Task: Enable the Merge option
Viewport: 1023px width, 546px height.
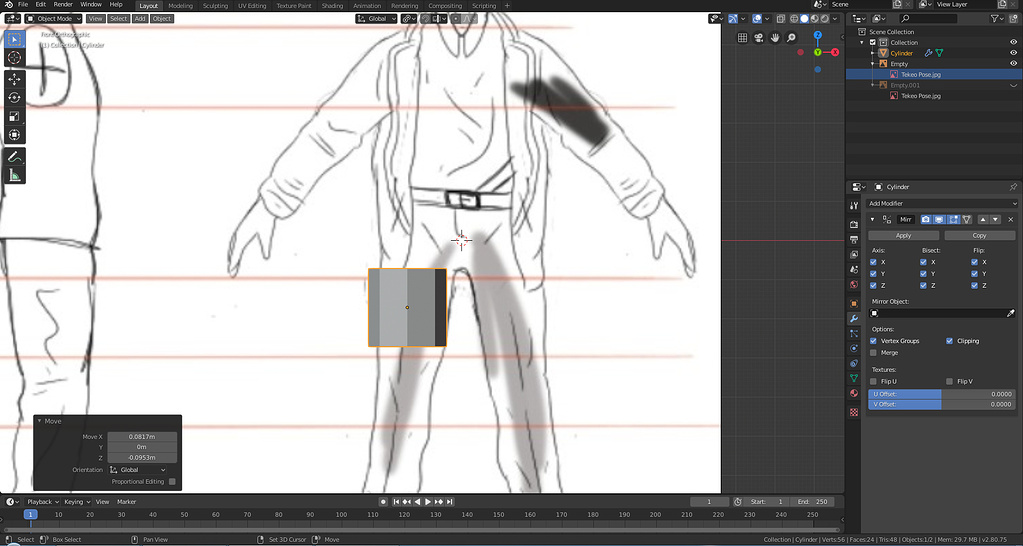Action: [874, 353]
